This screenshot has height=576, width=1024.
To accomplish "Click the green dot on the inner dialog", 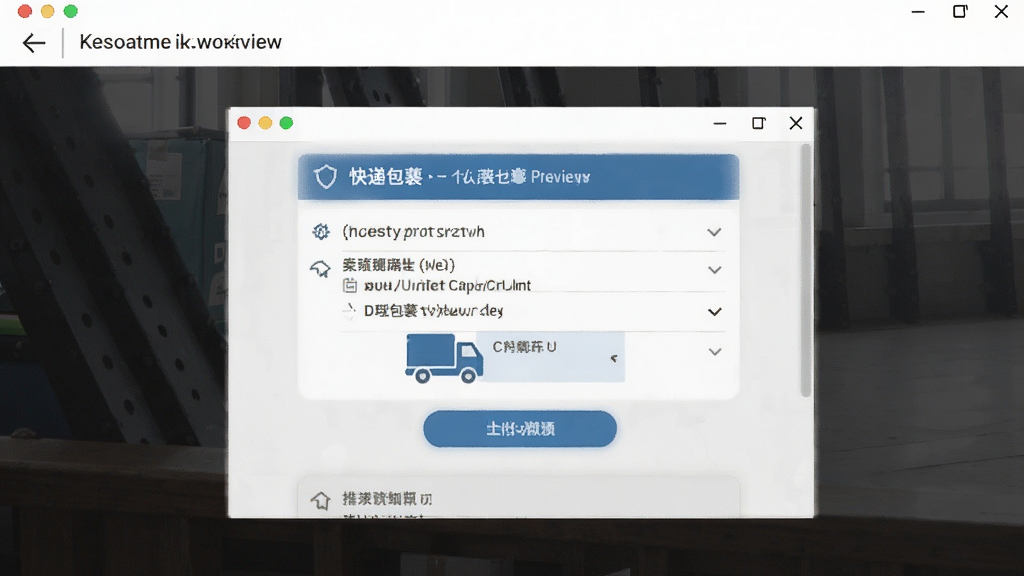I will click(x=286, y=123).
